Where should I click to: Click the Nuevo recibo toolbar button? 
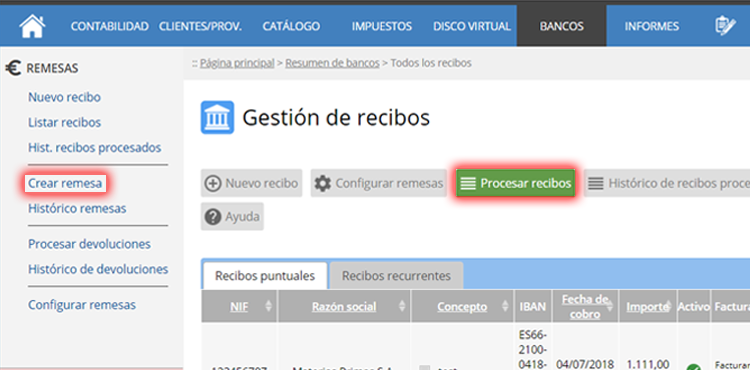[x=252, y=183]
